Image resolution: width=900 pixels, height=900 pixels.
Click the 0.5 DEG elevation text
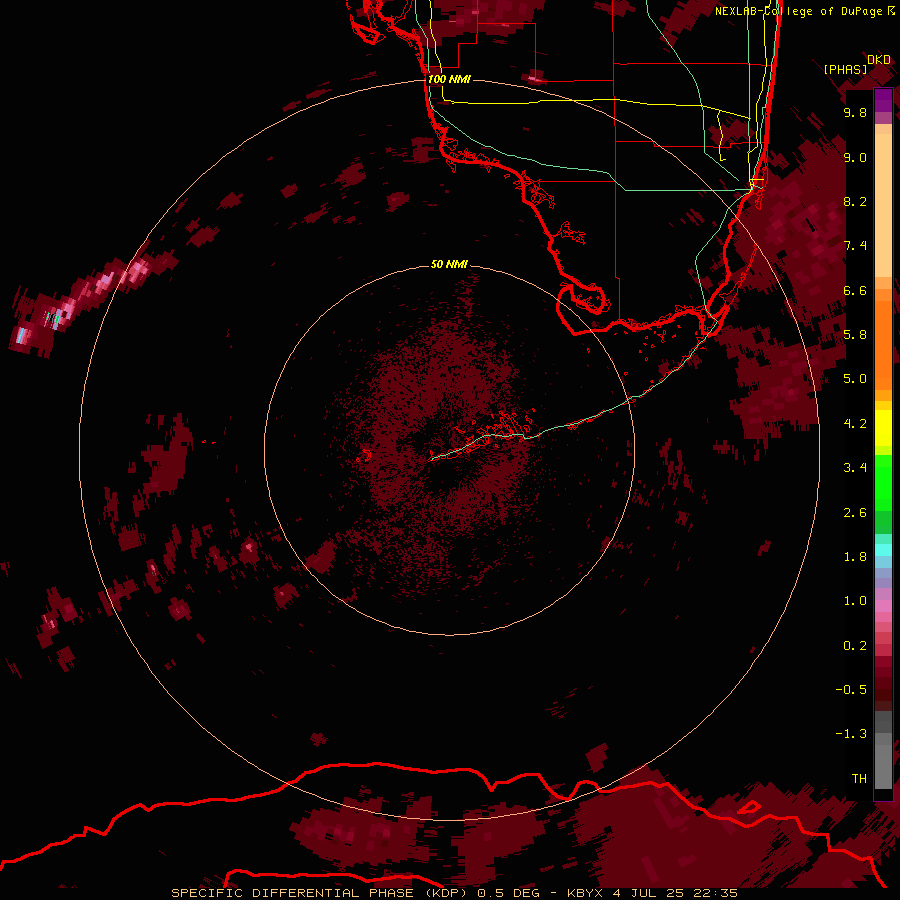[x=509, y=893]
